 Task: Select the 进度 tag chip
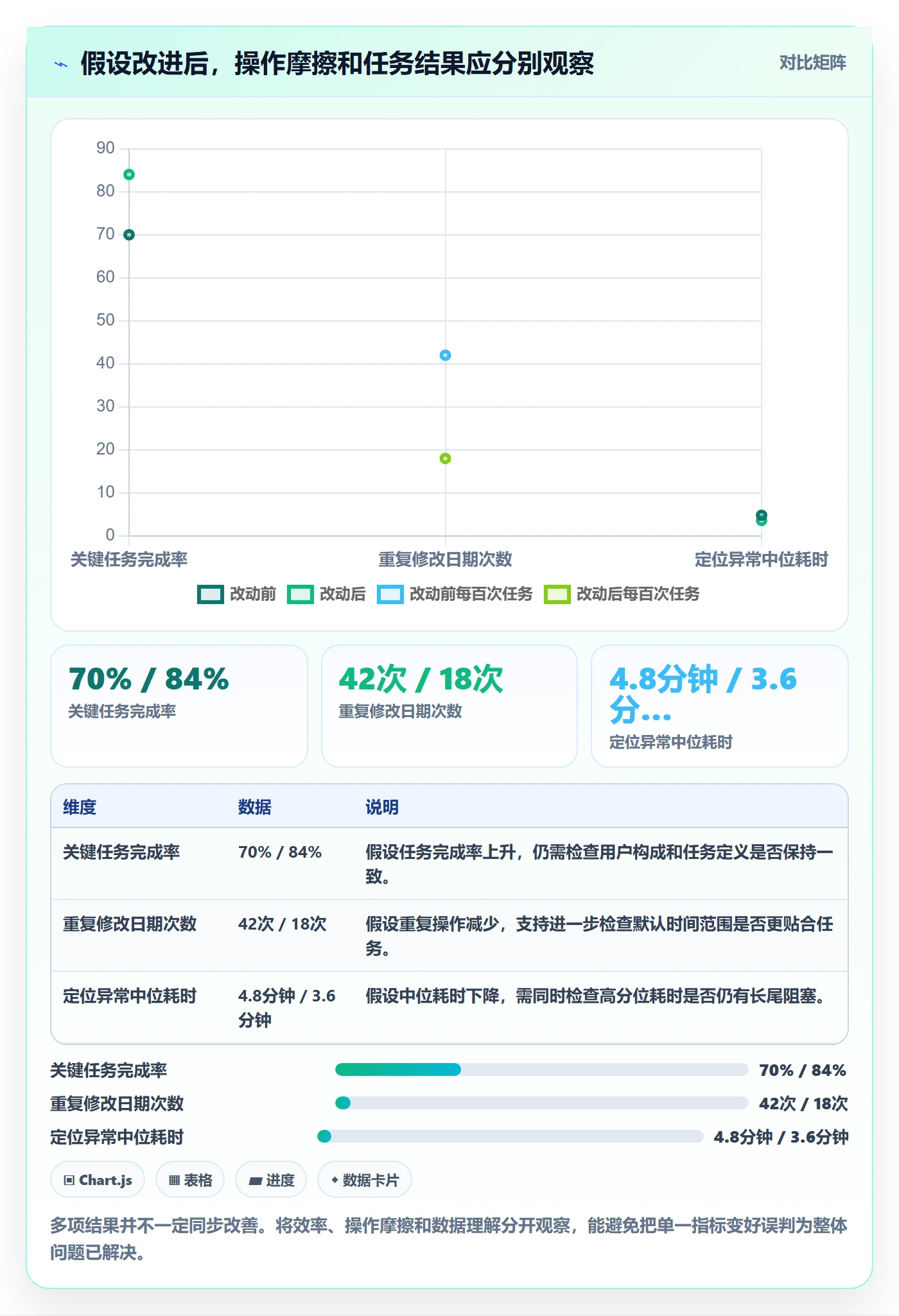click(x=271, y=1180)
